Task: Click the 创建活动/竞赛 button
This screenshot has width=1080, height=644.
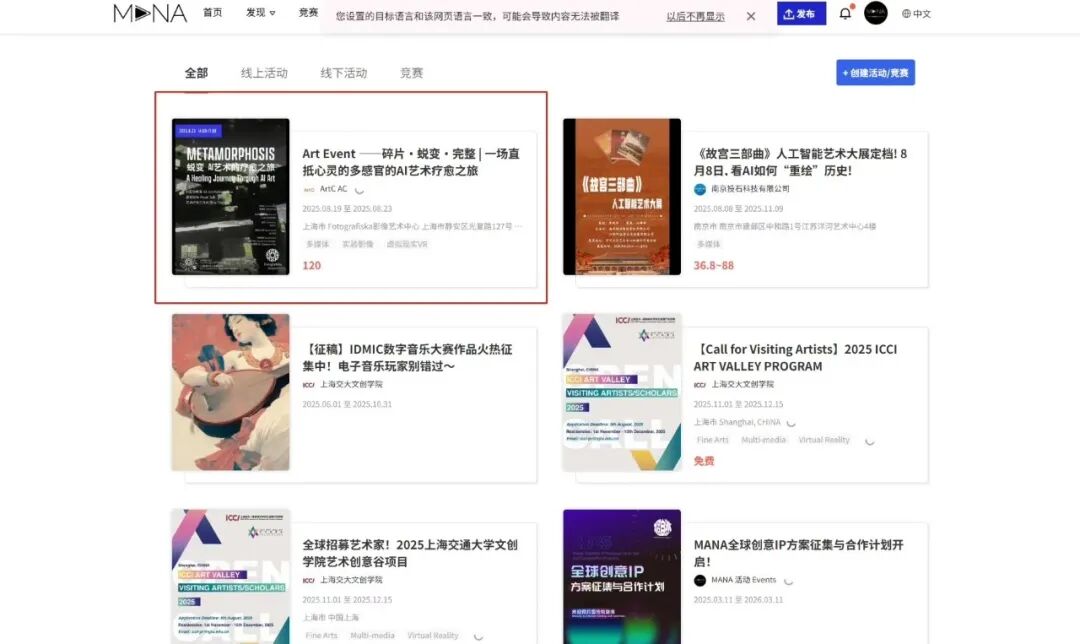Action: coord(875,72)
